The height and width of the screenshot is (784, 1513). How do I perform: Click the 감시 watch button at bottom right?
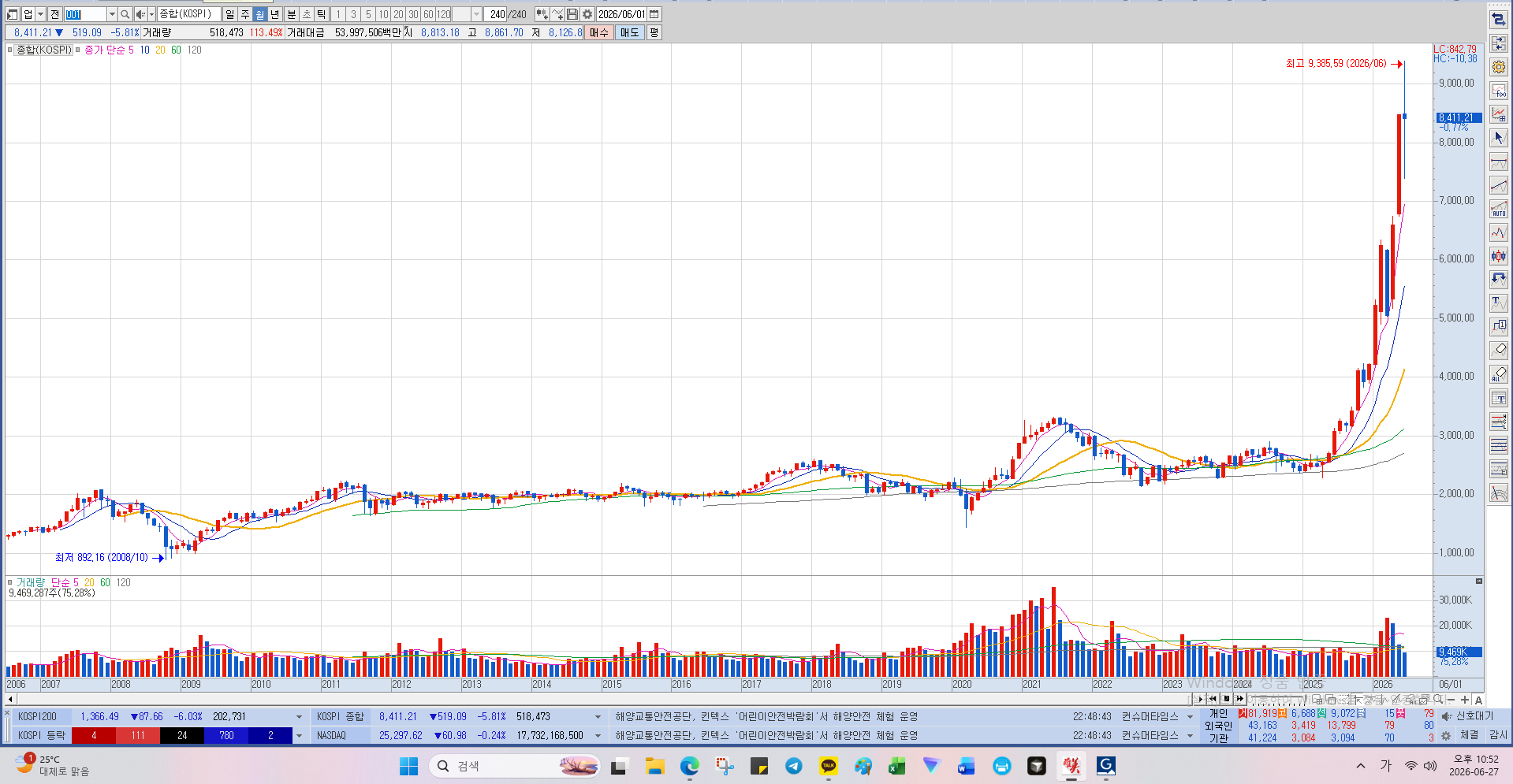1497,735
